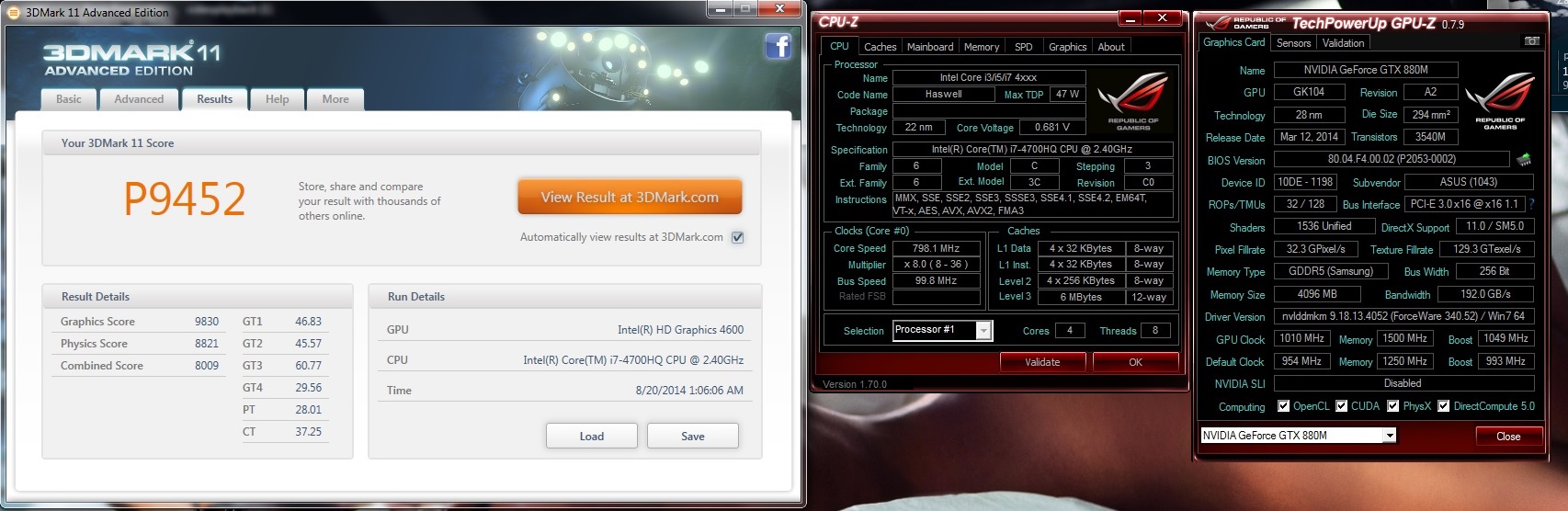Click the GPU field GK104
The image size is (1568, 511).
(x=1309, y=92)
